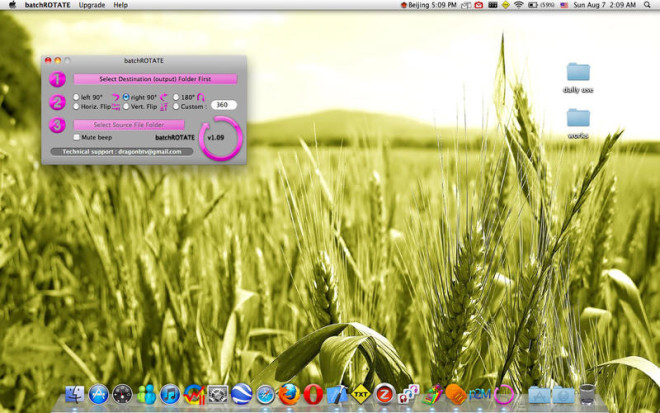The image size is (660, 413).
Task: Open Firefox from the dock
Action: coord(289,394)
